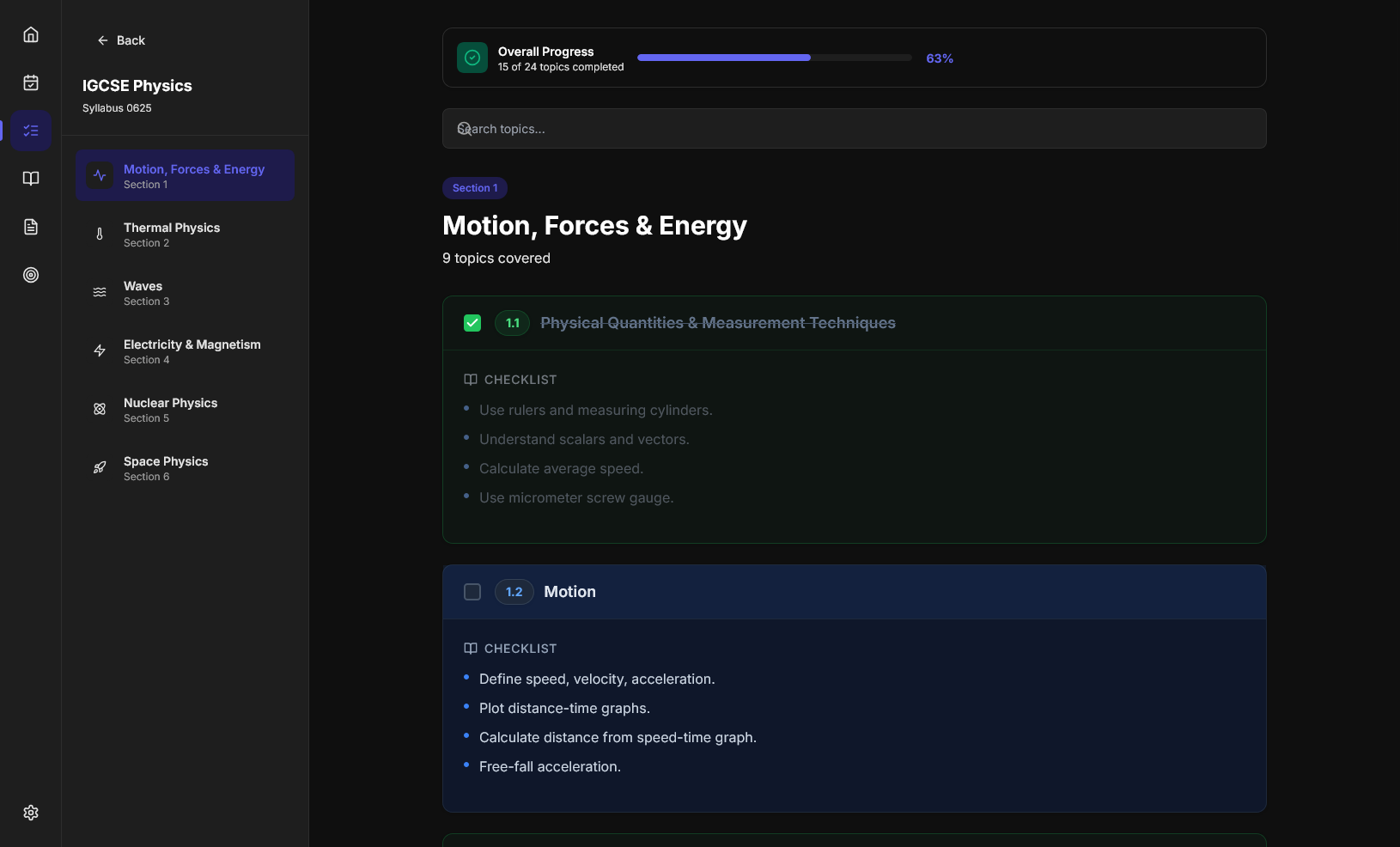Collapse the Physical Quantities & Measurement Techniques header

pyautogui.click(x=717, y=323)
